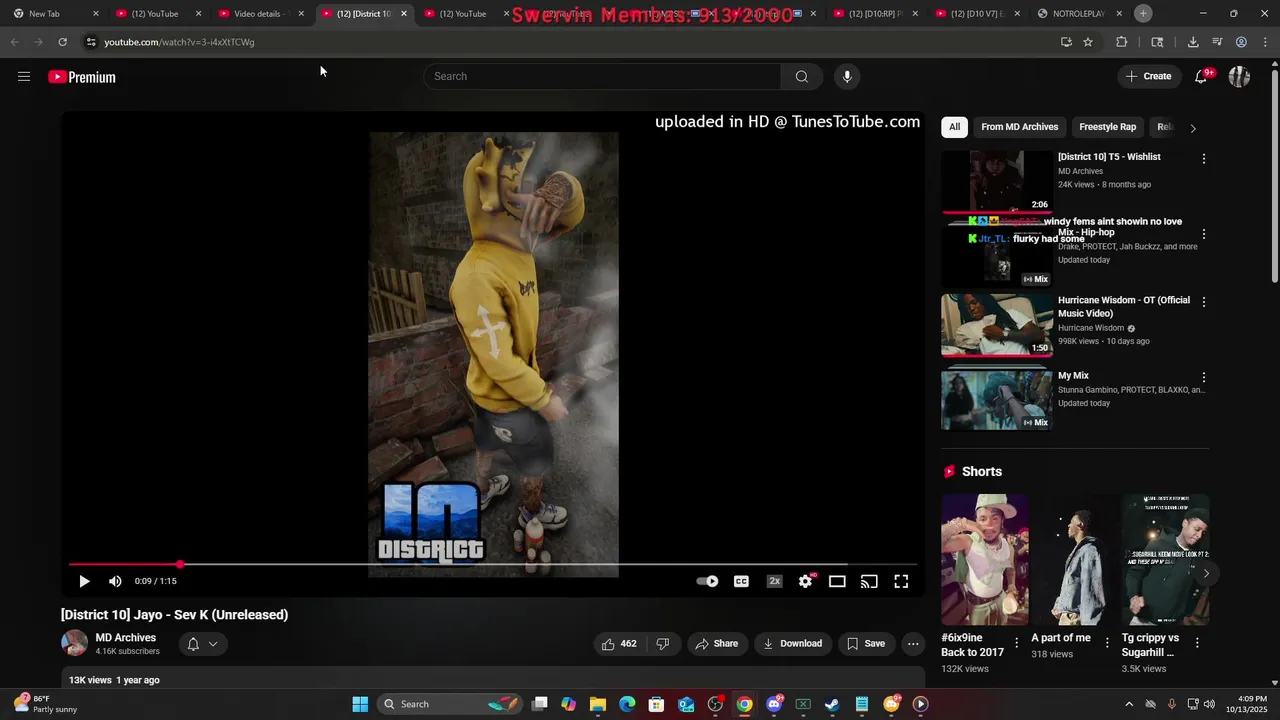The image size is (1280, 720).
Task: Select the All filter chip
Action: click(954, 127)
